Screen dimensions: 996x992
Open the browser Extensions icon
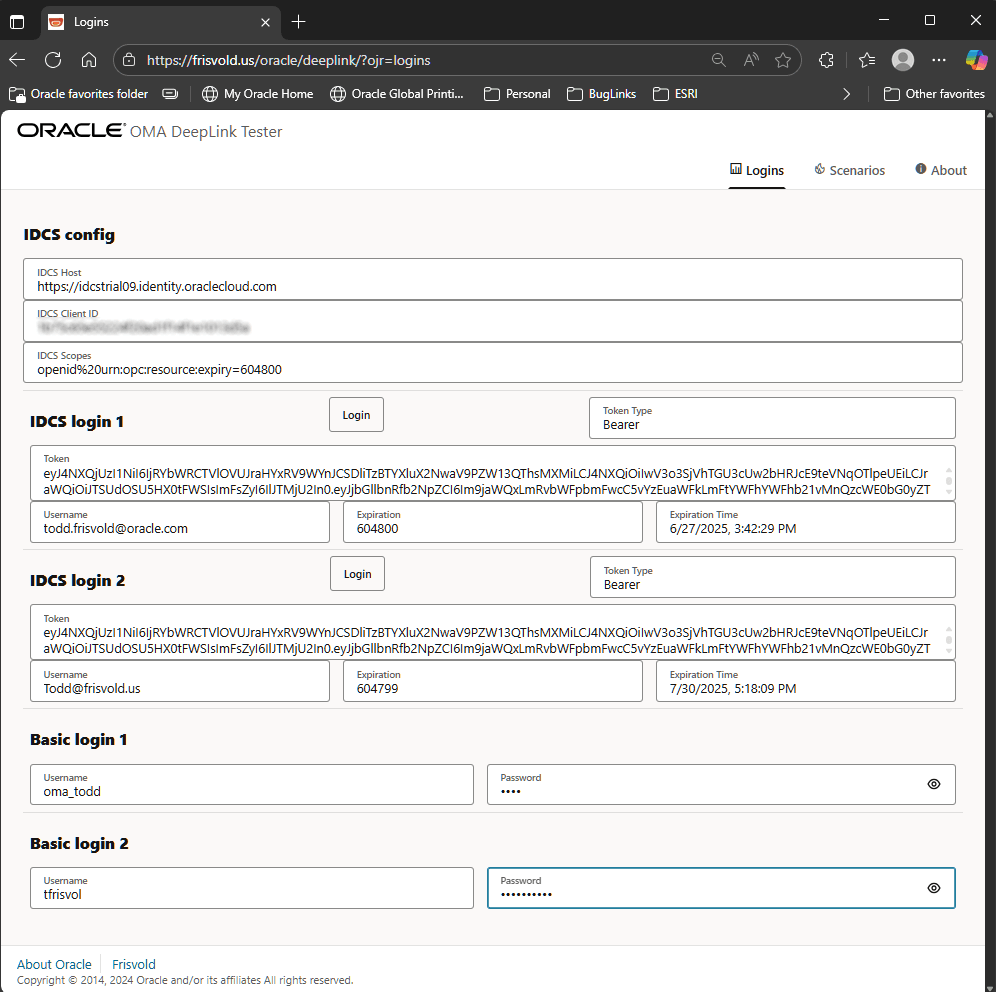tap(826, 60)
